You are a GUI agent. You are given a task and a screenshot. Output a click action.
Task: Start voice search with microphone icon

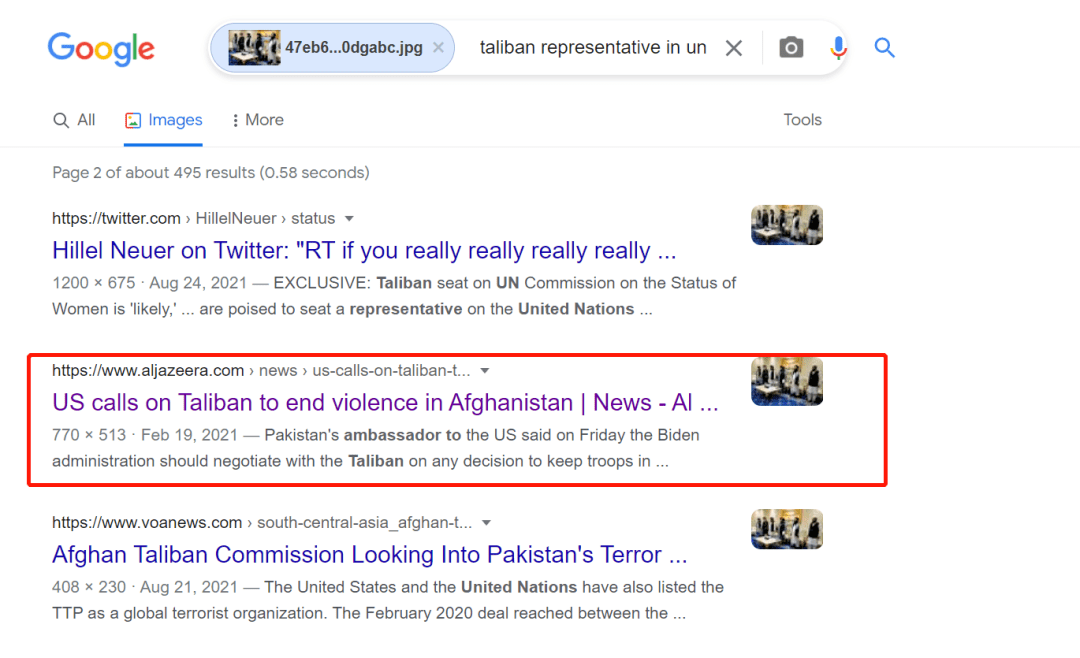pyautogui.click(x=838, y=48)
